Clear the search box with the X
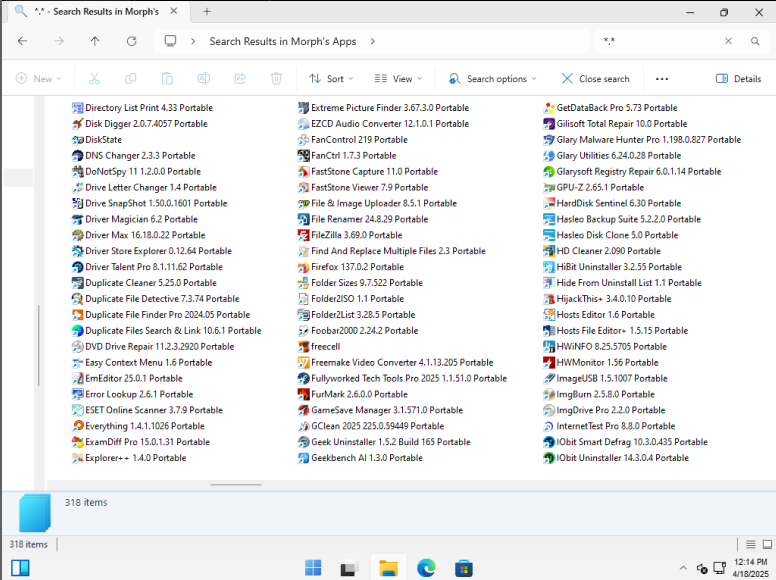The width and height of the screenshot is (776, 580). click(x=728, y=41)
